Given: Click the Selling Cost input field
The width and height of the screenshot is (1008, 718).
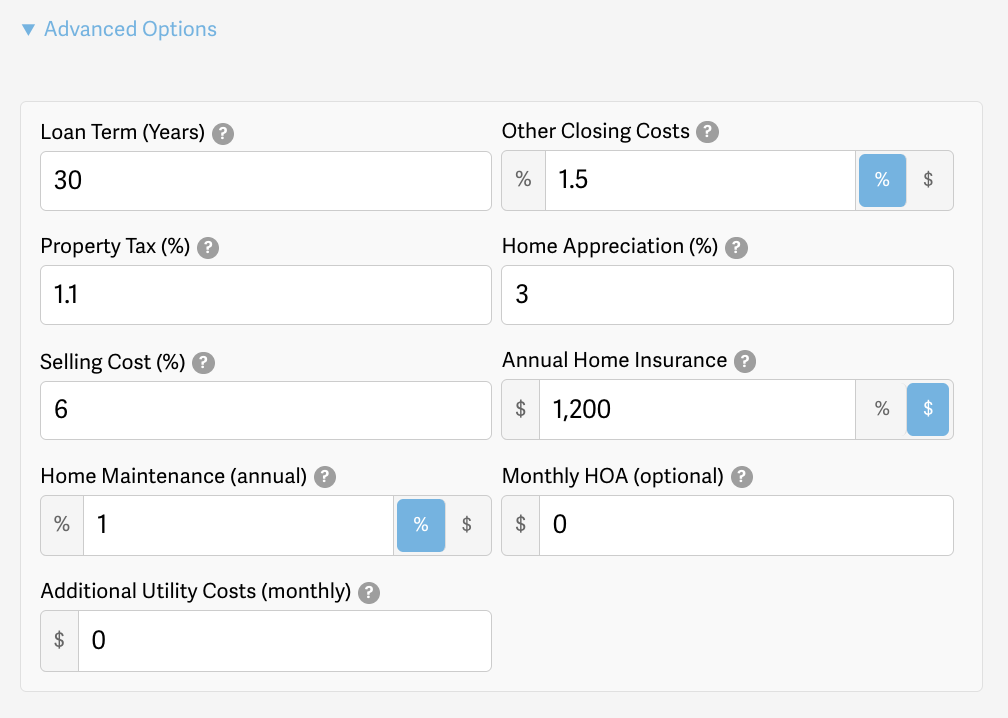Looking at the screenshot, I should (266, 410).
